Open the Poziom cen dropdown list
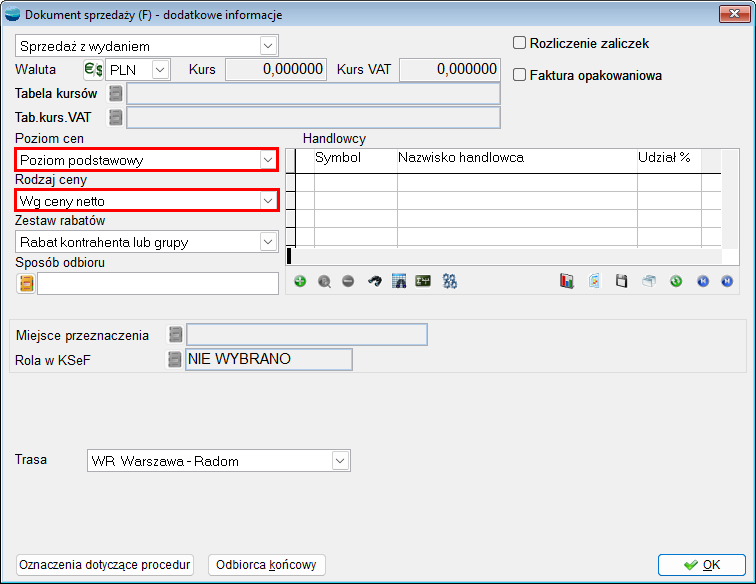Viewport: 756px width, 584px height. (267, 160)
